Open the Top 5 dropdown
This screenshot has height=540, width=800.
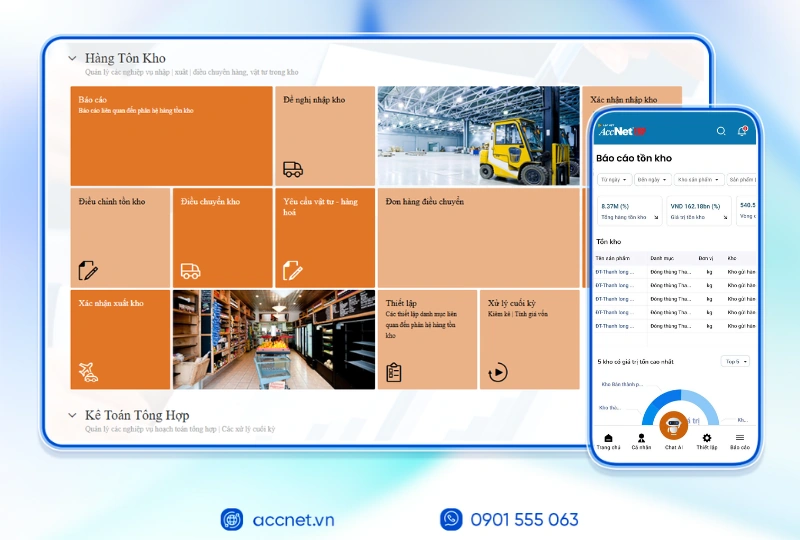click(x=735, y=361)
